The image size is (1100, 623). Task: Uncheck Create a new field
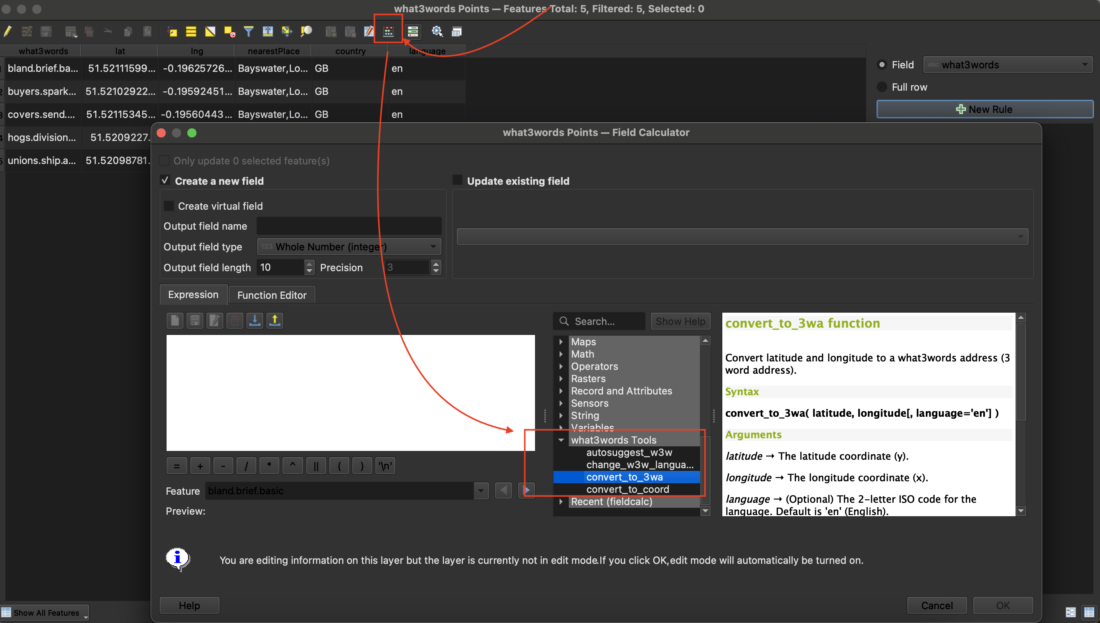pyautogui.click(x=166, y=181)
